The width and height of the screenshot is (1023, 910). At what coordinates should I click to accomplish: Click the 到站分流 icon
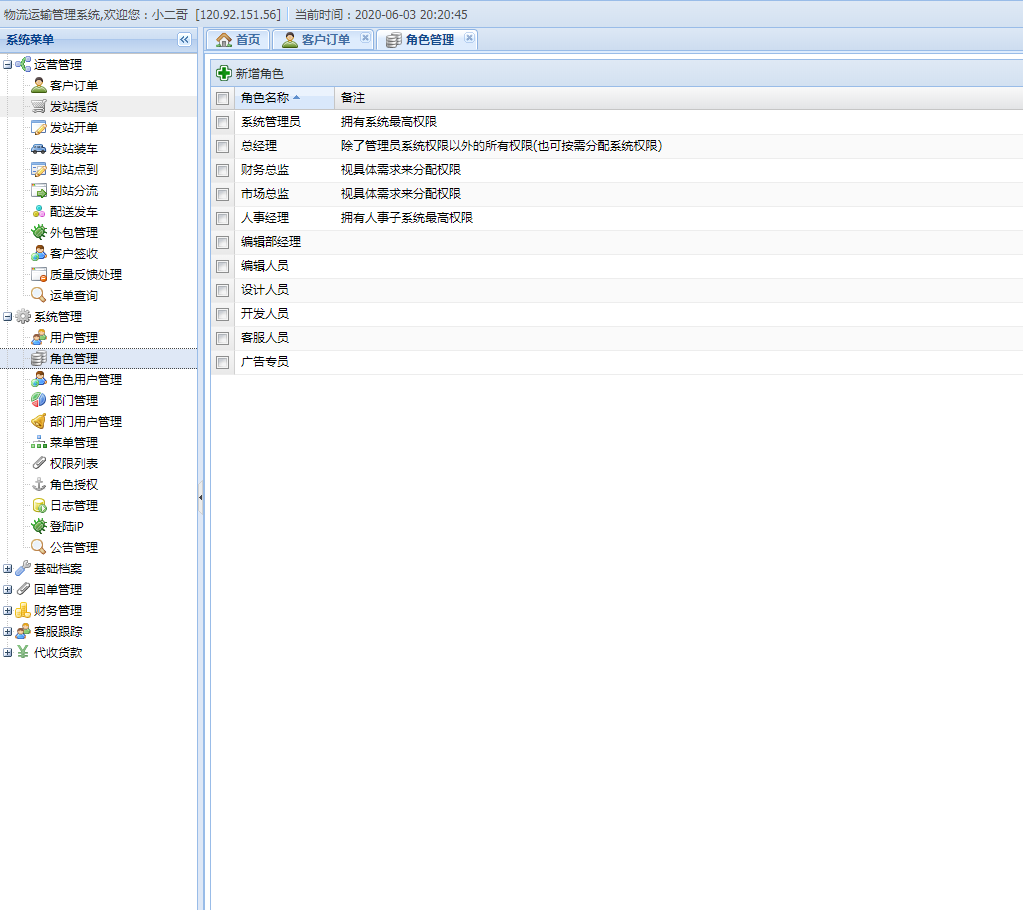(x=38, y=190)
